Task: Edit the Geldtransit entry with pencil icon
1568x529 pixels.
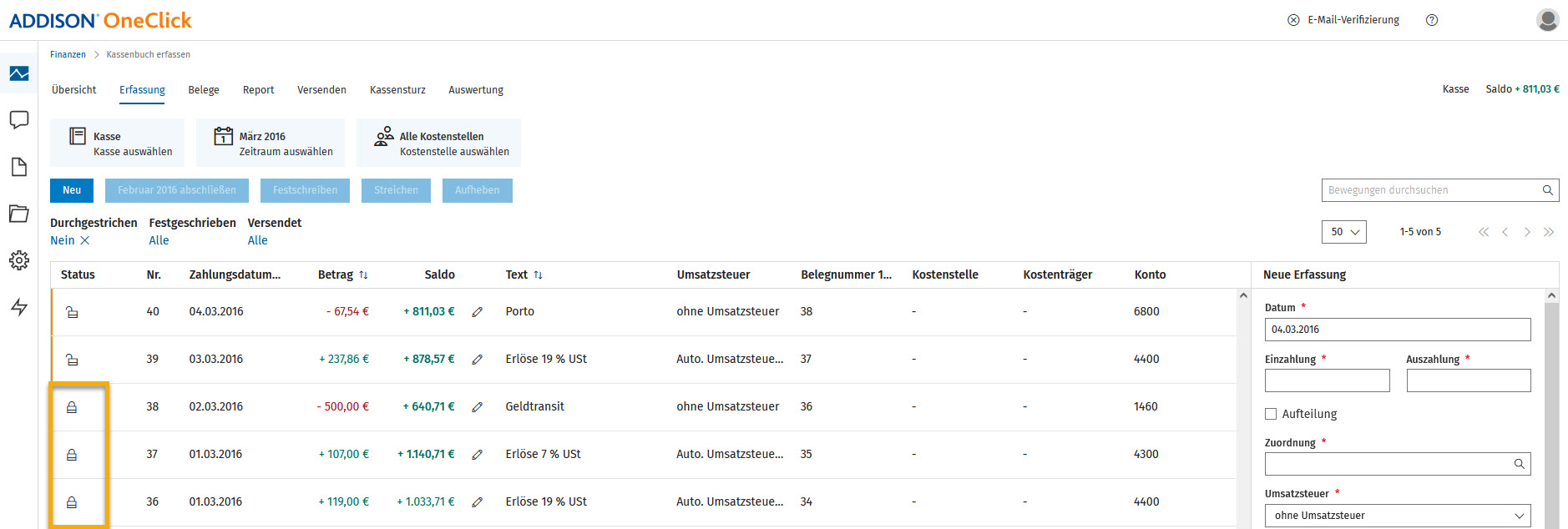Action: click(478, 407)
